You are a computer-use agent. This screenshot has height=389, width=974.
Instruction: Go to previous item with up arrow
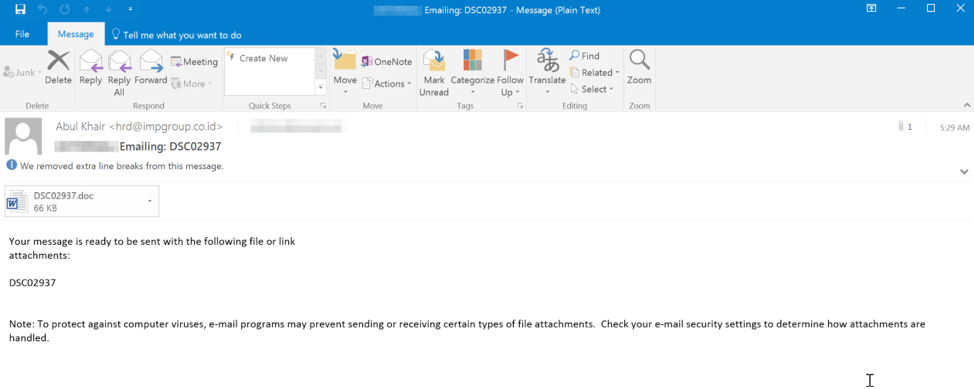pos(88,10)
